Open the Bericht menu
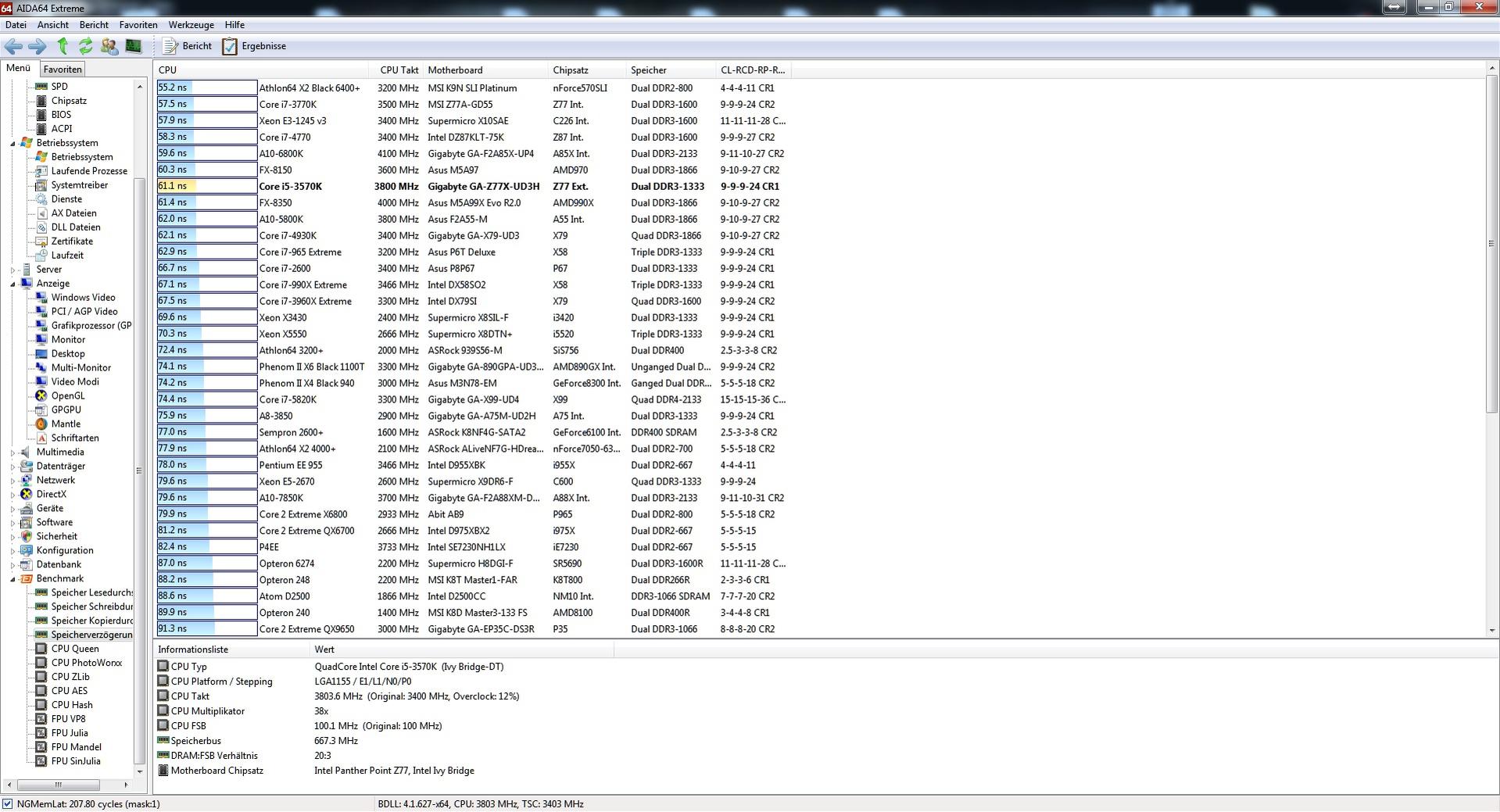The height and width of the screenshot is (812, 1500). (94, 25)
